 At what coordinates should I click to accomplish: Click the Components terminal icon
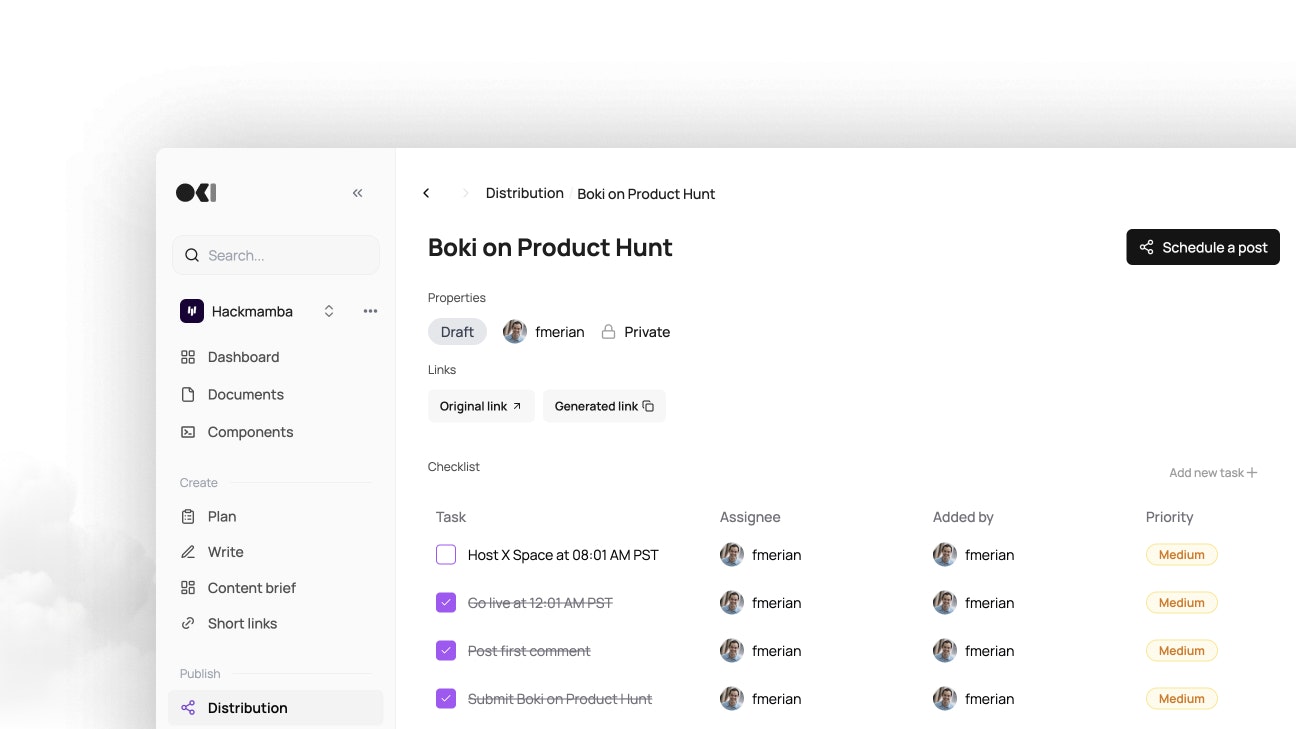(x=188, y=432)
